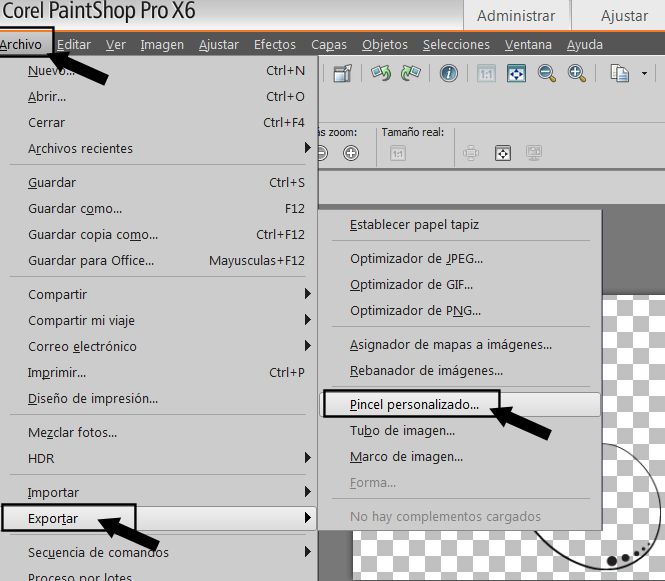
Task: Select Tubo de imagen... option
Action: pos(461,431)
